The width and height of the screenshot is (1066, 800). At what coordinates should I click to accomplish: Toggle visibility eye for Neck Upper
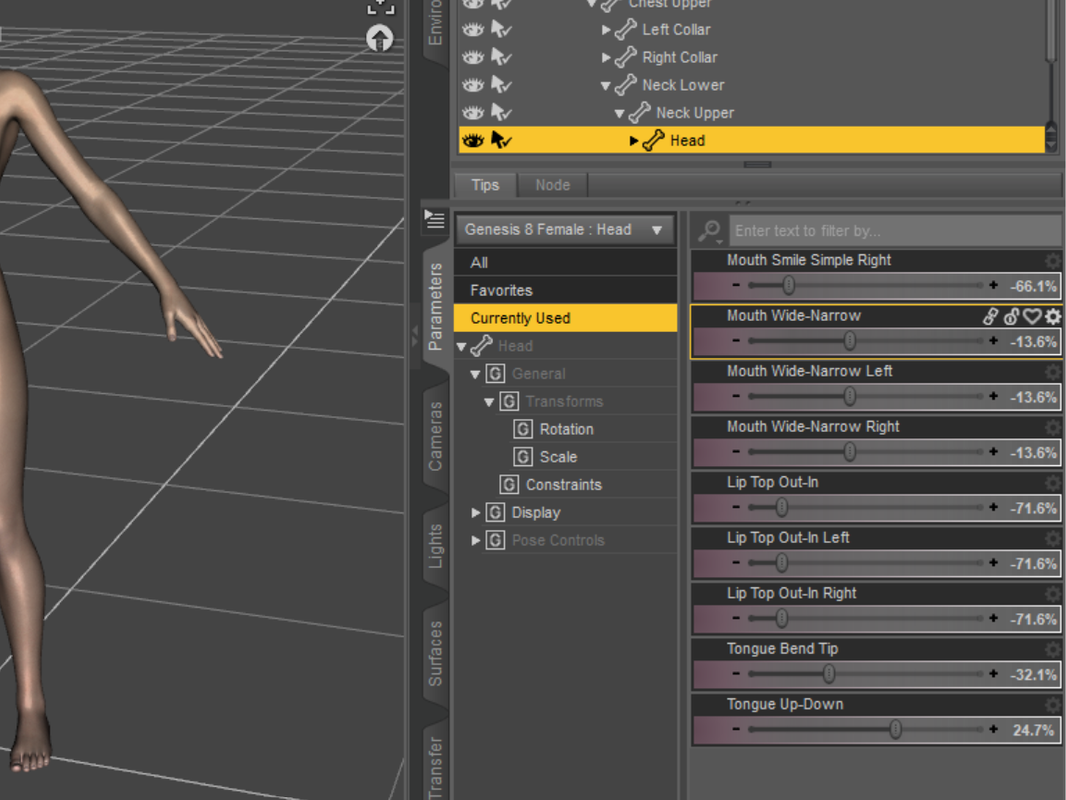(473, 113)
